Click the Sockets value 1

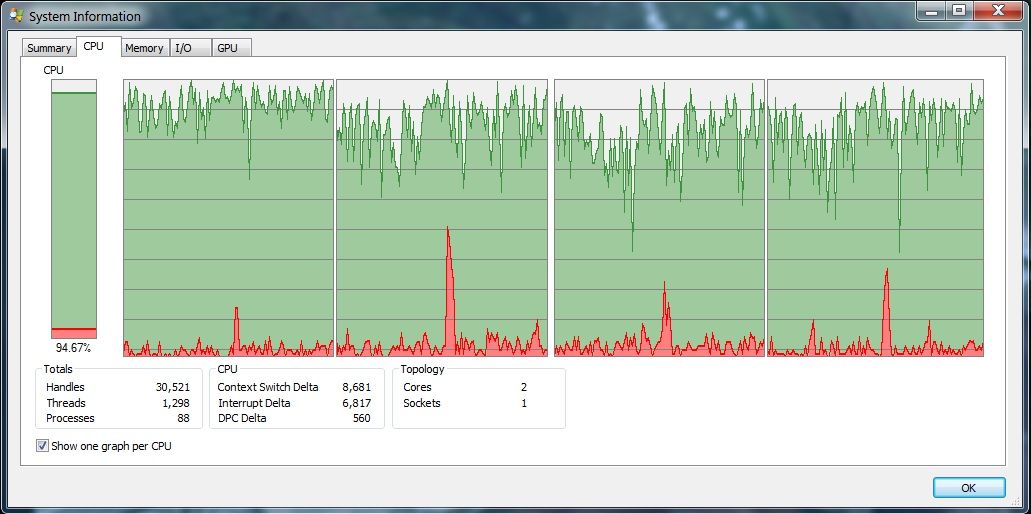(x=524, y=403)
